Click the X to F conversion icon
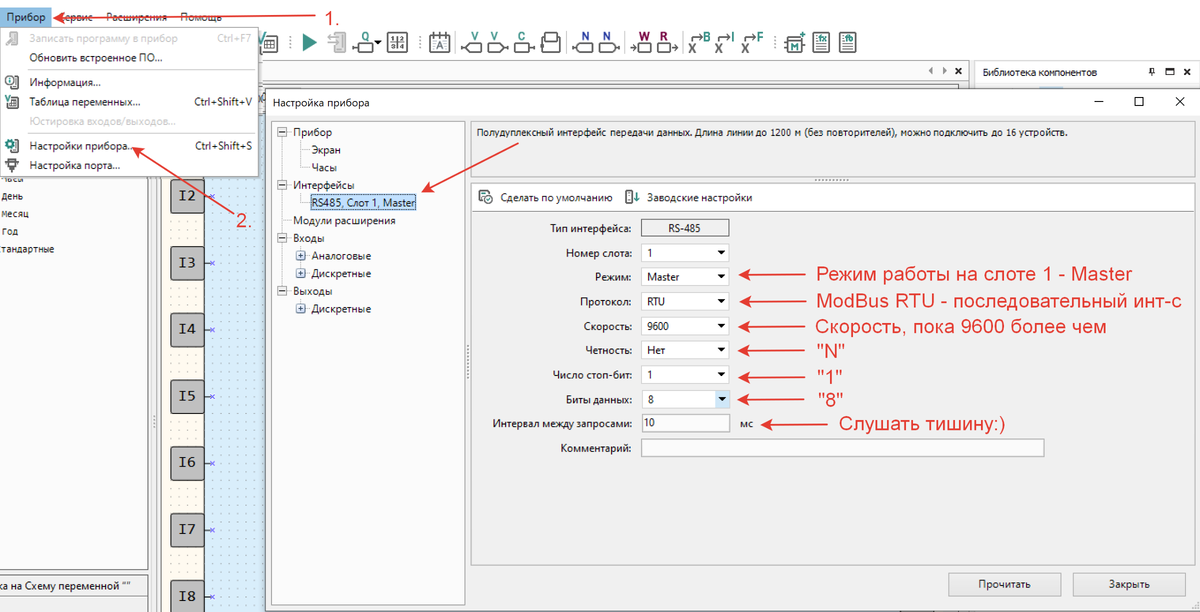This screenshot has width=1200, height=612. pos(753,42)
